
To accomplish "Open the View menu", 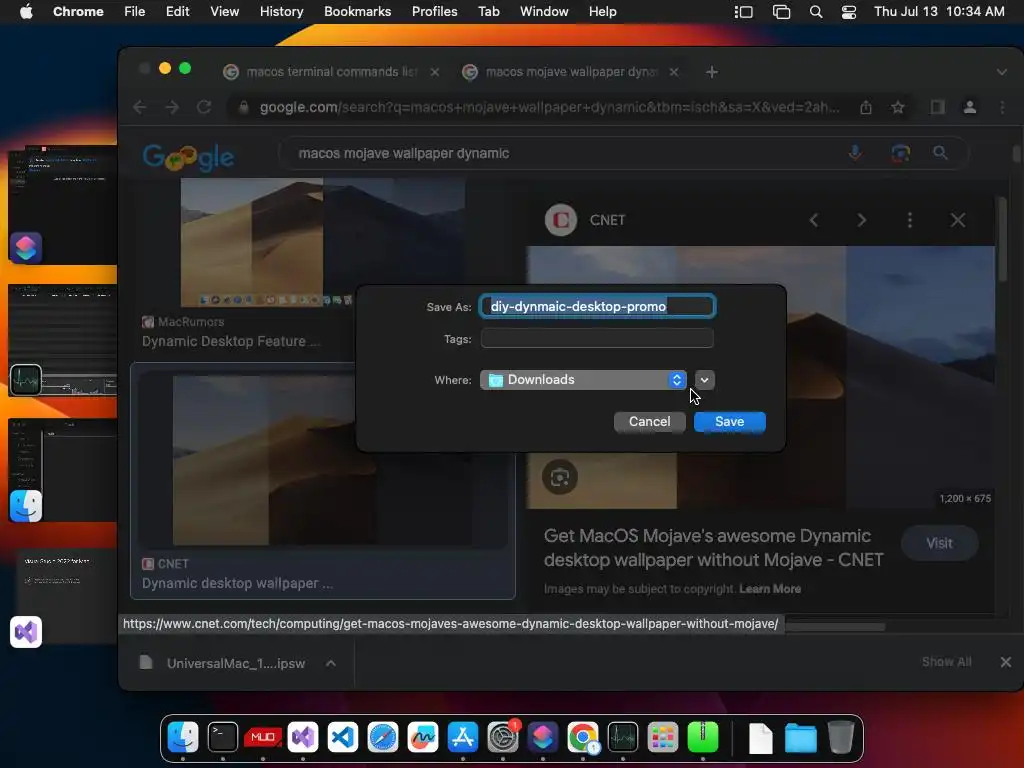I will click(224, 12).
